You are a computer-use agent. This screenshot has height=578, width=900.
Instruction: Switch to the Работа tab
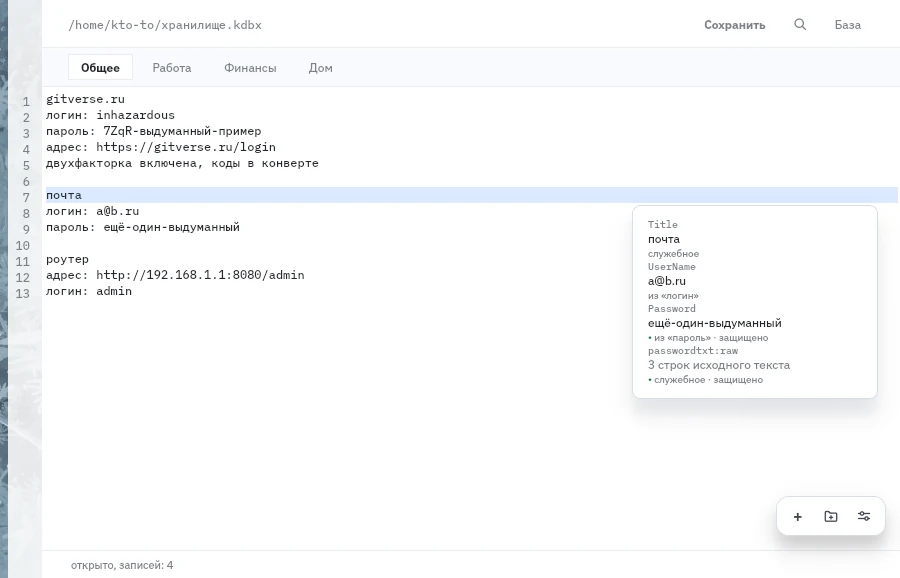(172, 68)
